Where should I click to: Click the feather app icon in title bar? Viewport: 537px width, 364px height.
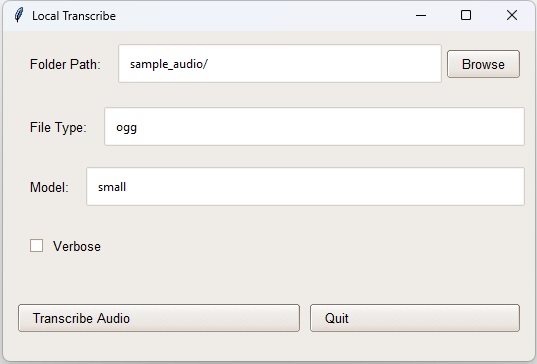(19, 15)
